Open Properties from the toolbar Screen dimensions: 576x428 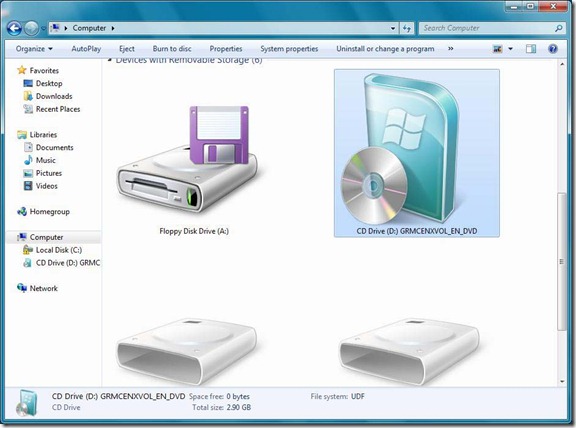pyautogui.click(x=226, y=48)
